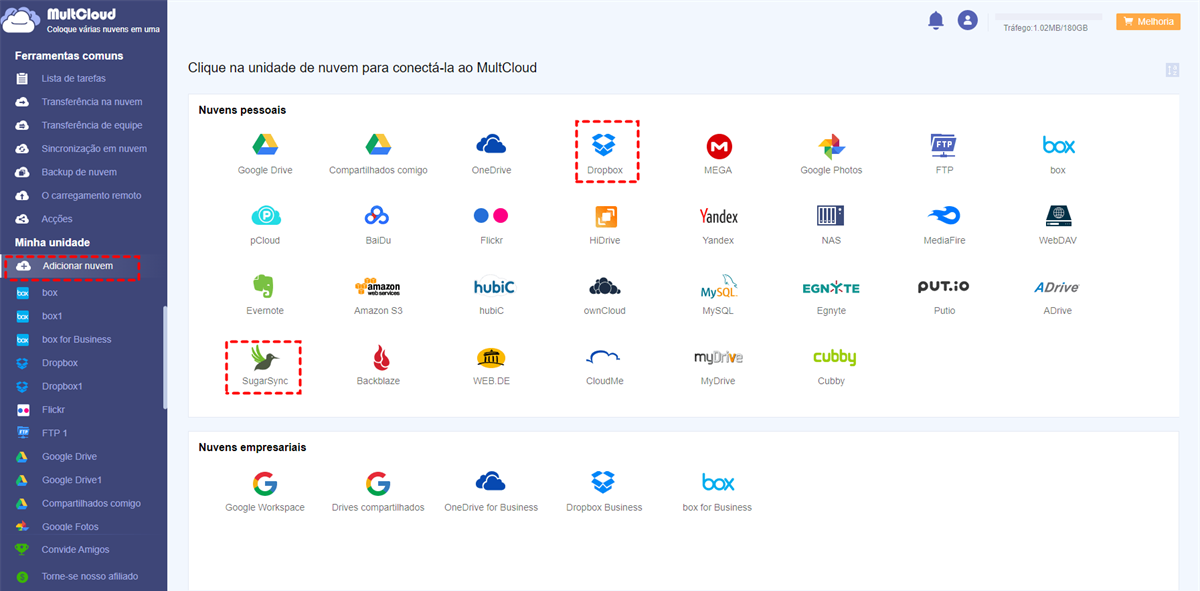Choose Drives compartilhados business option

378,484
